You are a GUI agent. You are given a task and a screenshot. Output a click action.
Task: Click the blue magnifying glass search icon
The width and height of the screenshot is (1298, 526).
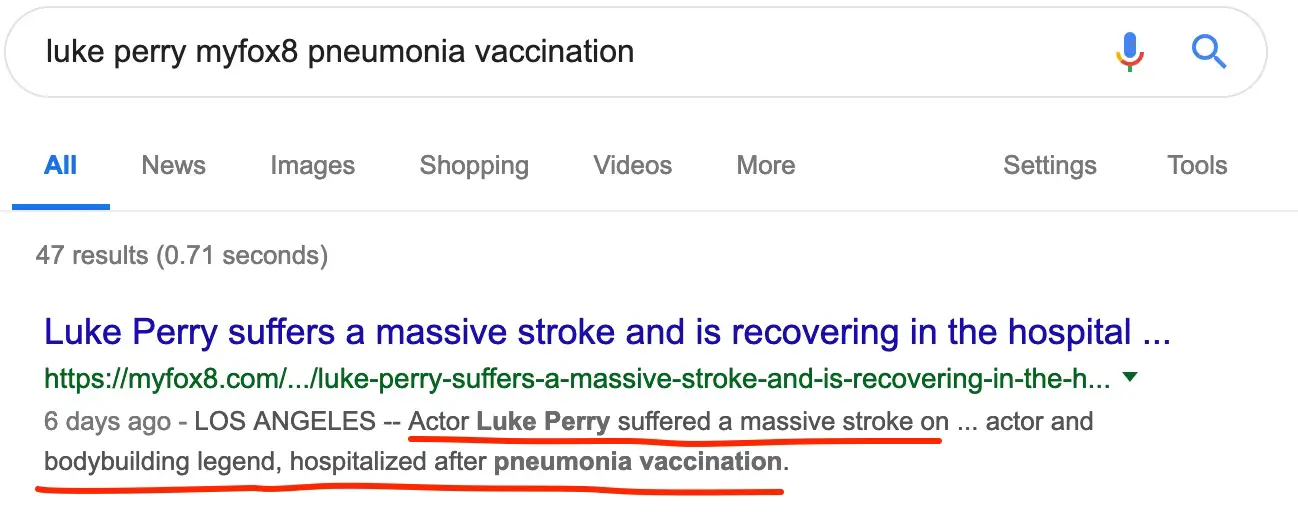point(1209,50)
